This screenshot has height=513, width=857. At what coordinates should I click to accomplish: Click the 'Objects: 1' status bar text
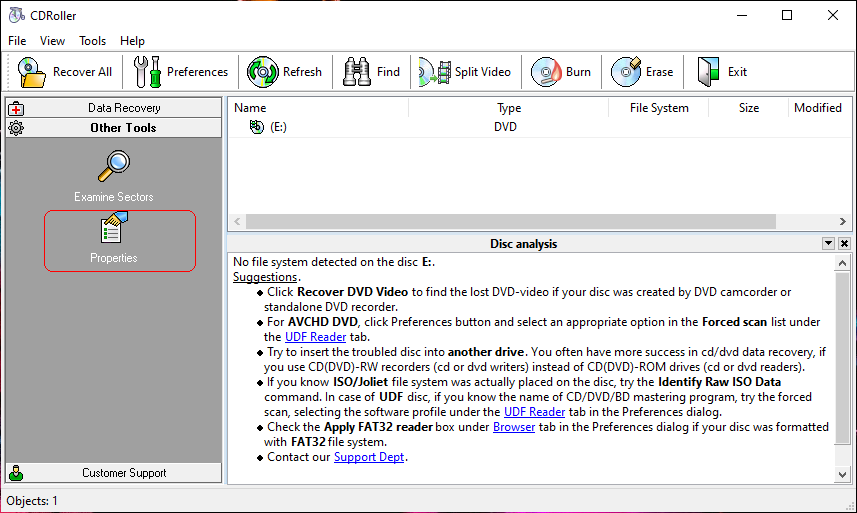[x=32, y=500]
